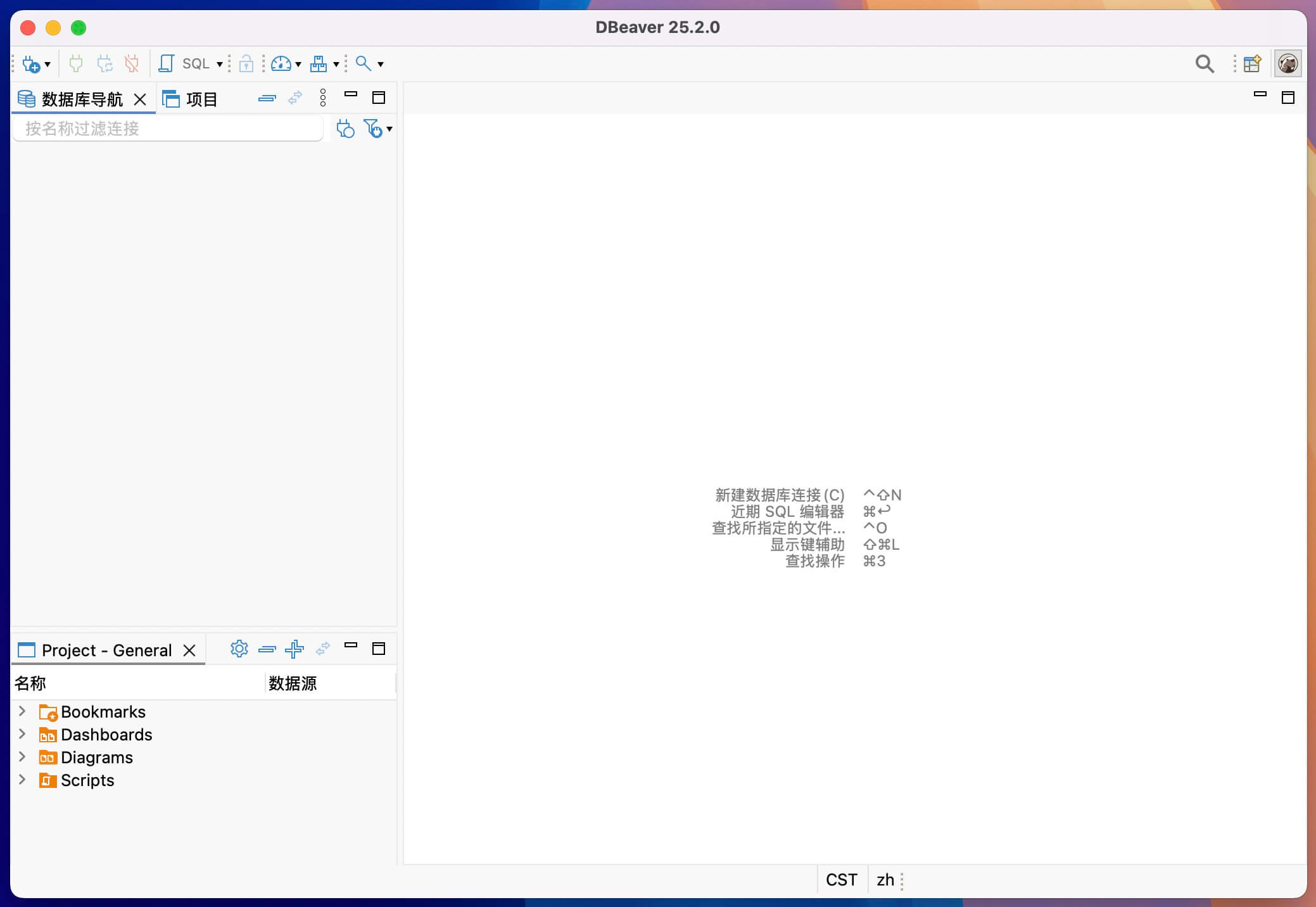The width and height of the screenshot is (1316, 907).
Task: Open project settings gear icon
Action: click(x=239, y=649)
